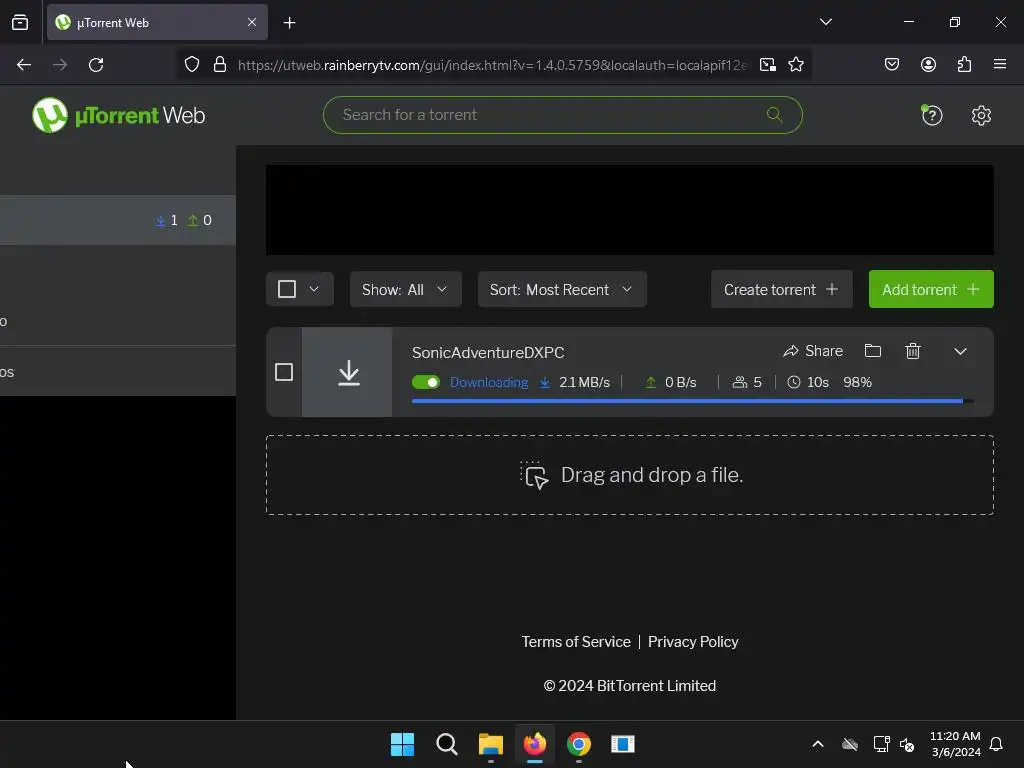Click the 0 B/s upload speed value
The width and height of the screenshot is (1024, 768).
pyautogui.click(x=680, y=382)
